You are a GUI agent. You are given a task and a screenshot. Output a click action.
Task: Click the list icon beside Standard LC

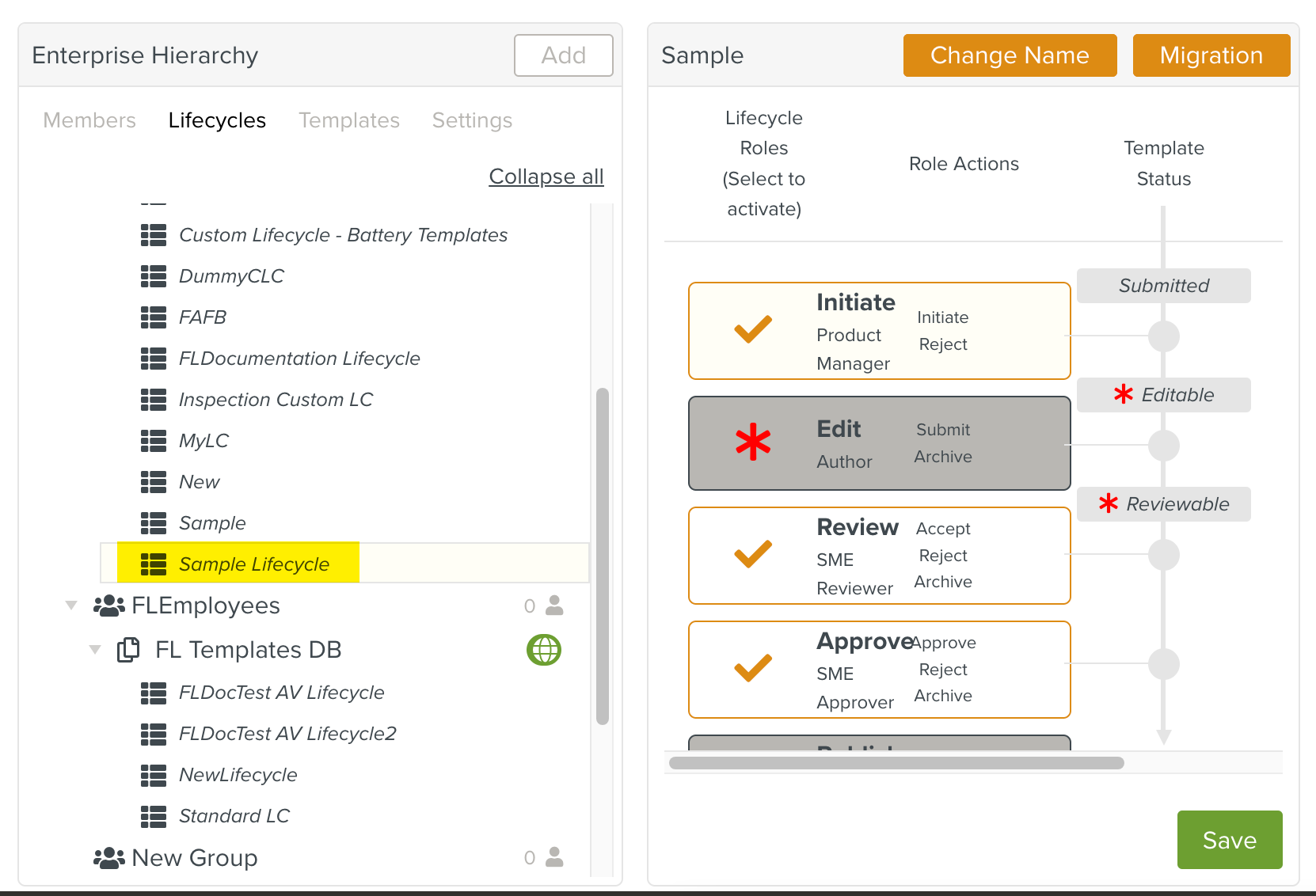coord(153,816)
